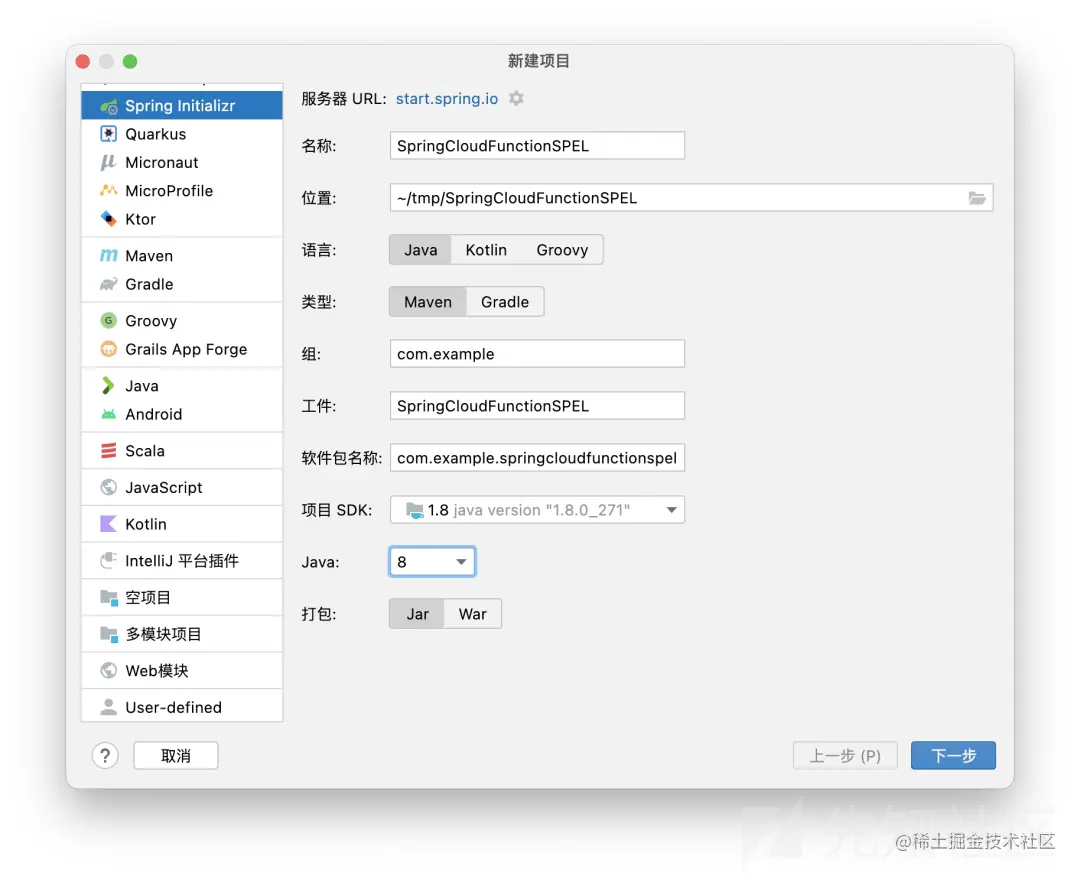Select the Kotlin icon in sidebar

pos(109,523)
